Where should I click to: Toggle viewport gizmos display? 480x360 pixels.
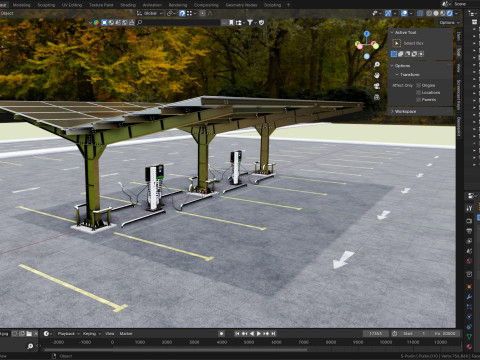click(x=388, y=13)
